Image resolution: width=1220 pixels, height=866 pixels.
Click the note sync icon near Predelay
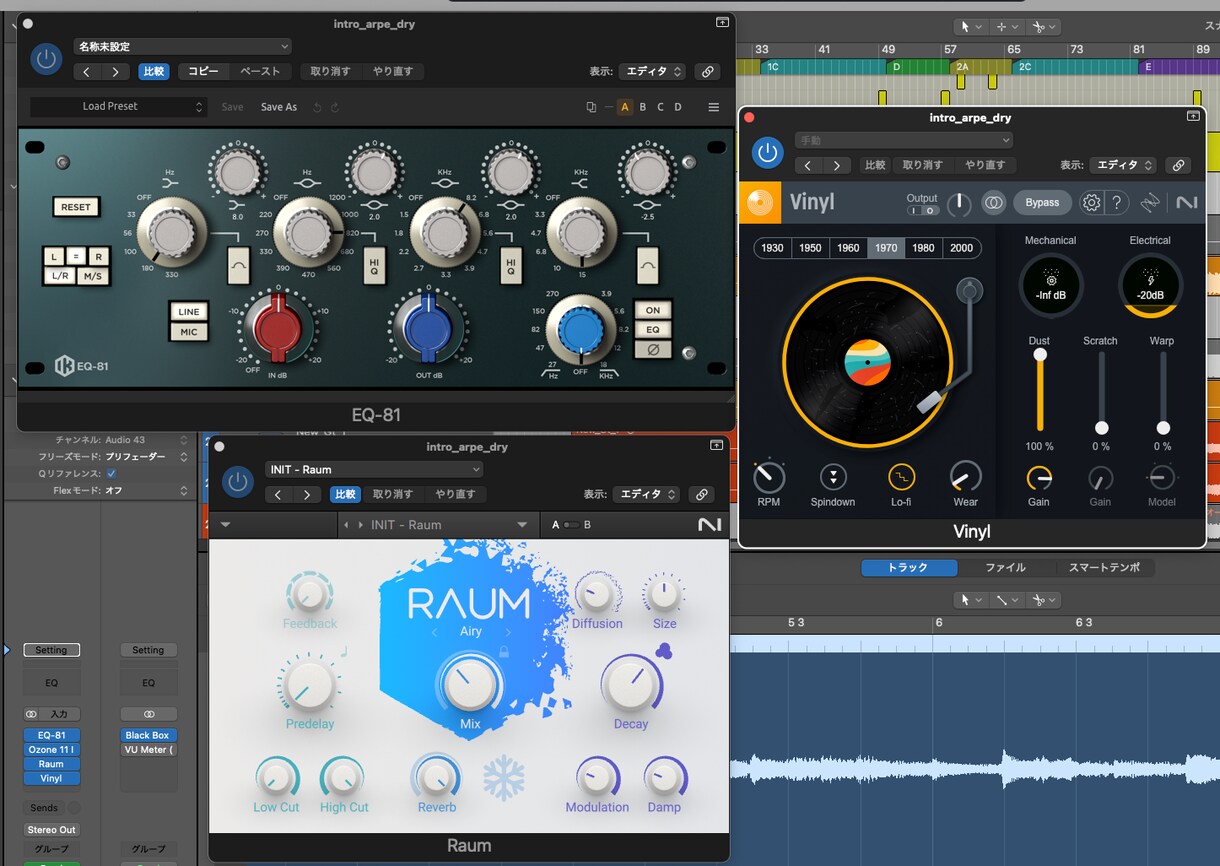(342, 651)
